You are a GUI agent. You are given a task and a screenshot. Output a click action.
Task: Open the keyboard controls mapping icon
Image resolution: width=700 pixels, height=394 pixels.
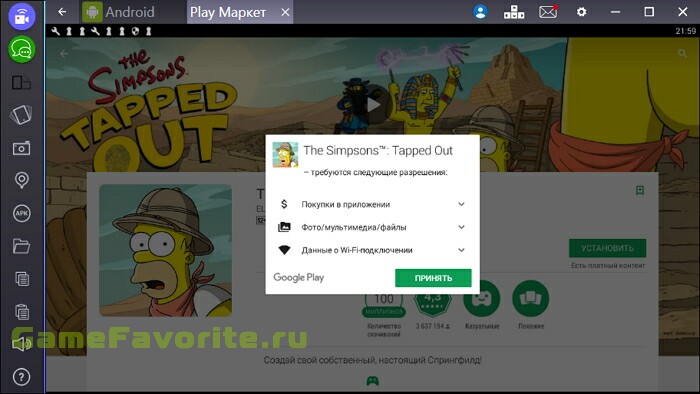[x=514, y=12]
